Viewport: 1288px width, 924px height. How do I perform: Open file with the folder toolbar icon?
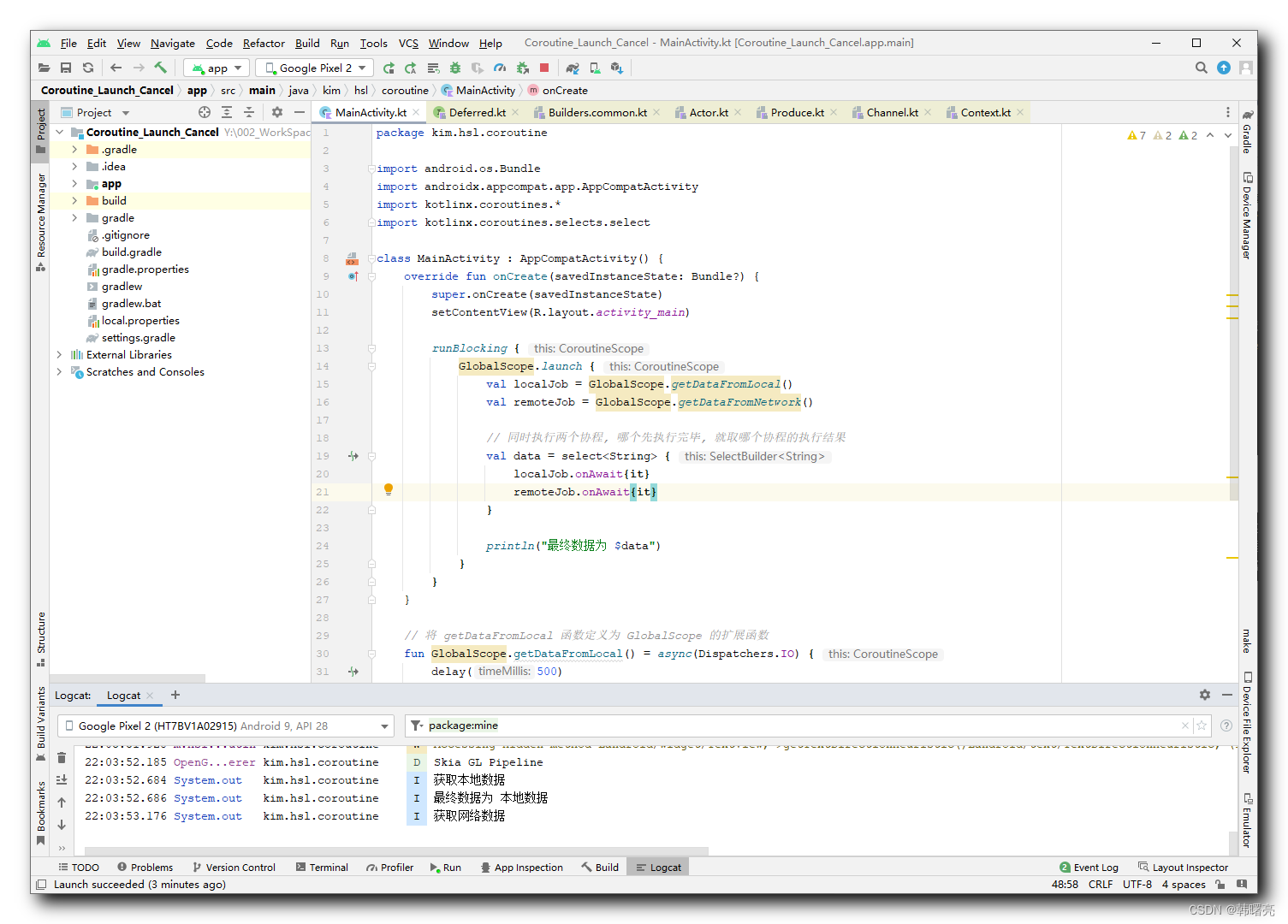click(x=44, y=68)
